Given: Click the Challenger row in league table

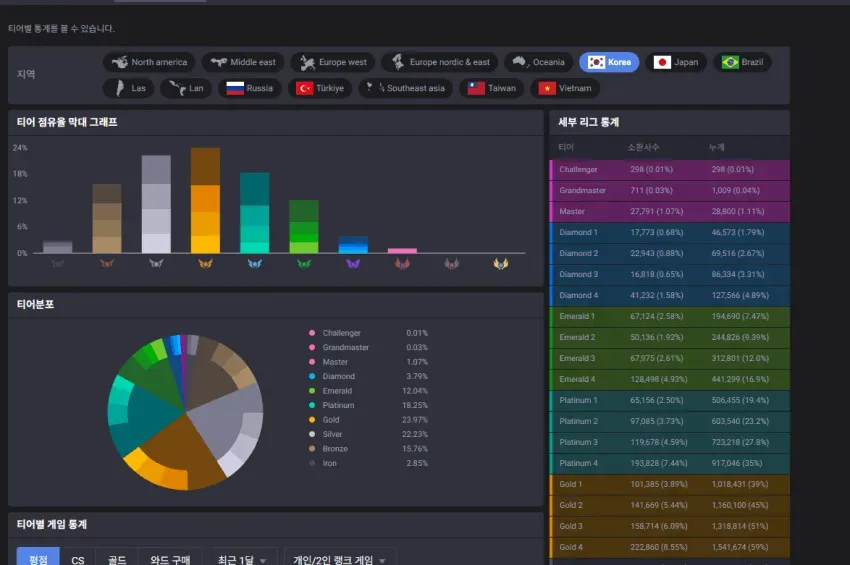Looking at the screenshot, I should tap(670, 170).
